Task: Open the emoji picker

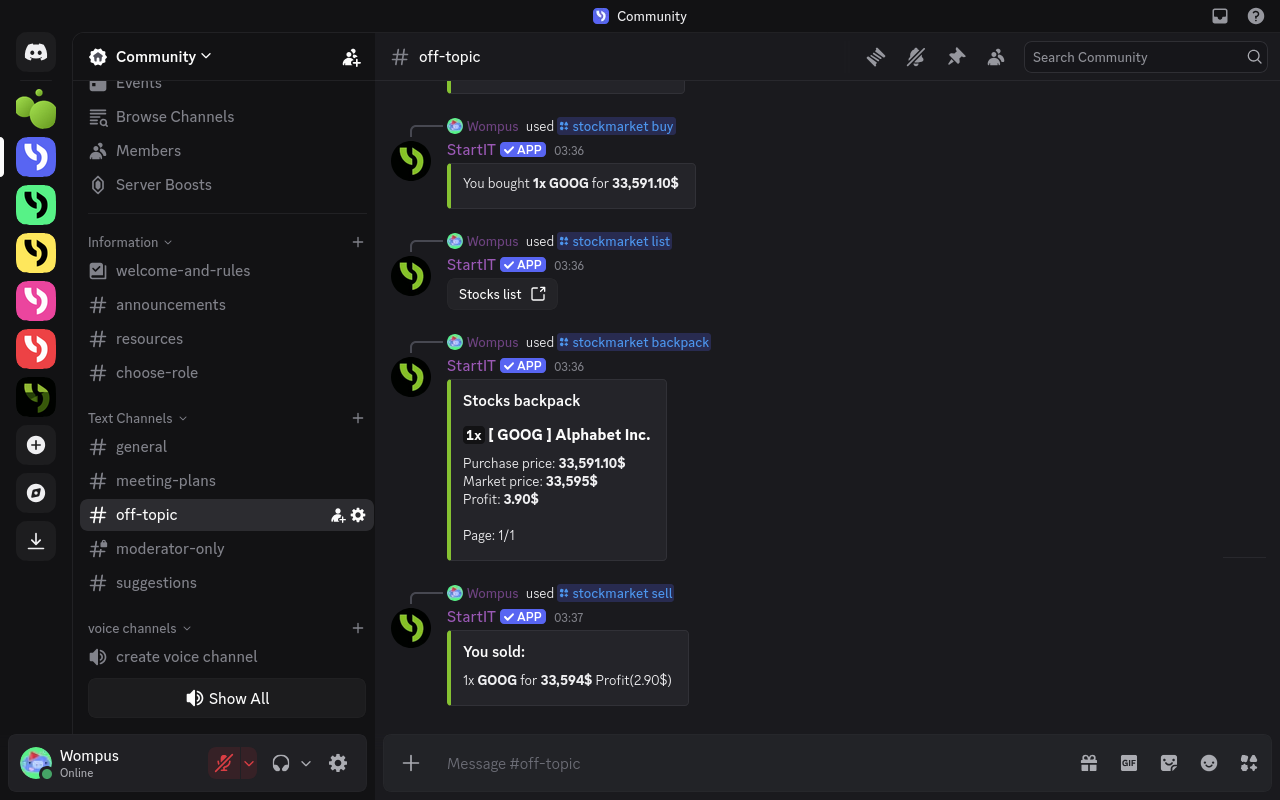Action: tap(1209, 763)
